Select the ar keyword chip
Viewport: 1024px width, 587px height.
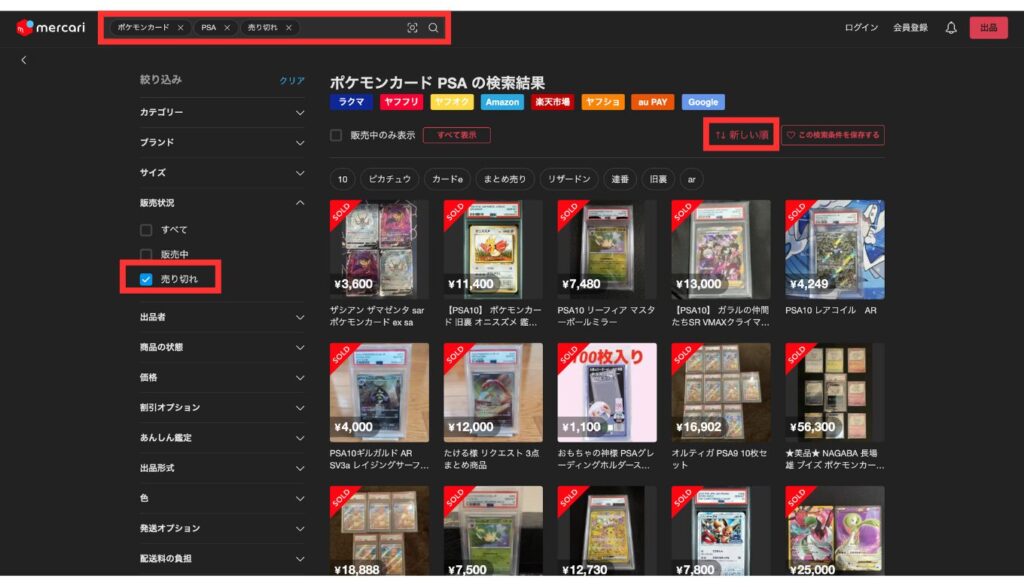[692, 180]
